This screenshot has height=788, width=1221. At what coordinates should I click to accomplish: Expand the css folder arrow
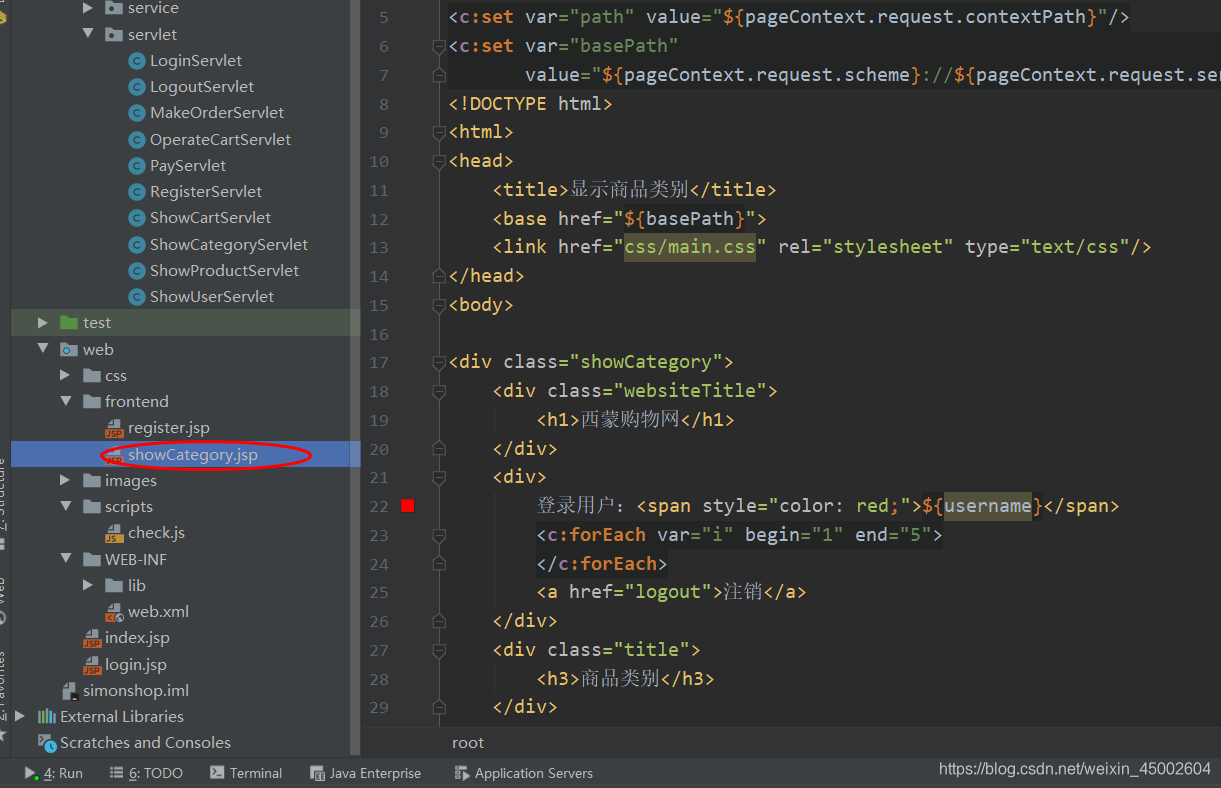66,376
